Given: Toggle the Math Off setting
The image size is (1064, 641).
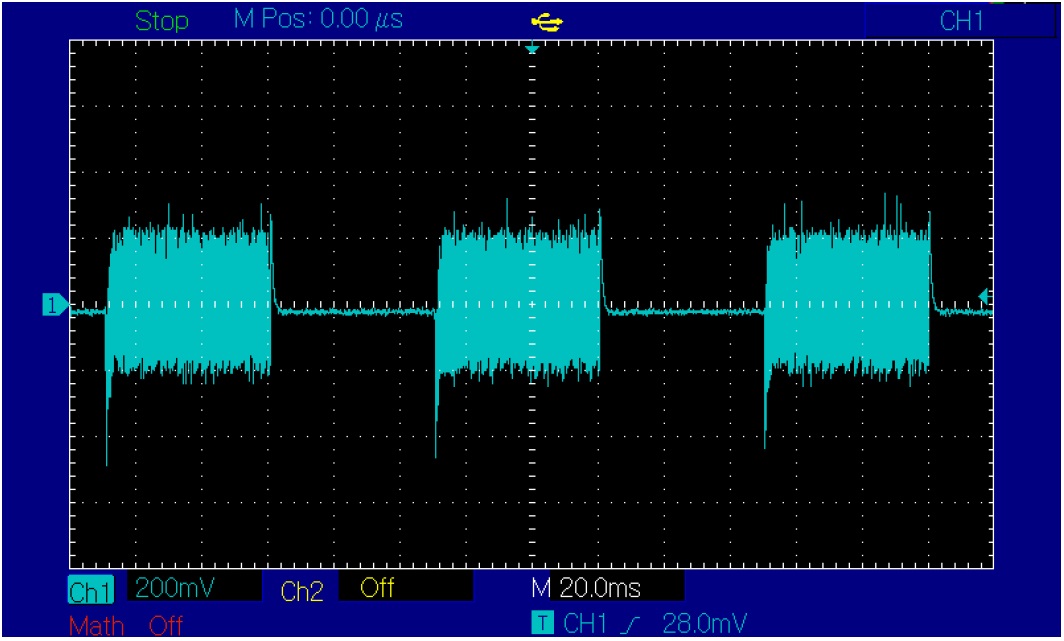Looking at the screenshot, I should click(166, 626).
